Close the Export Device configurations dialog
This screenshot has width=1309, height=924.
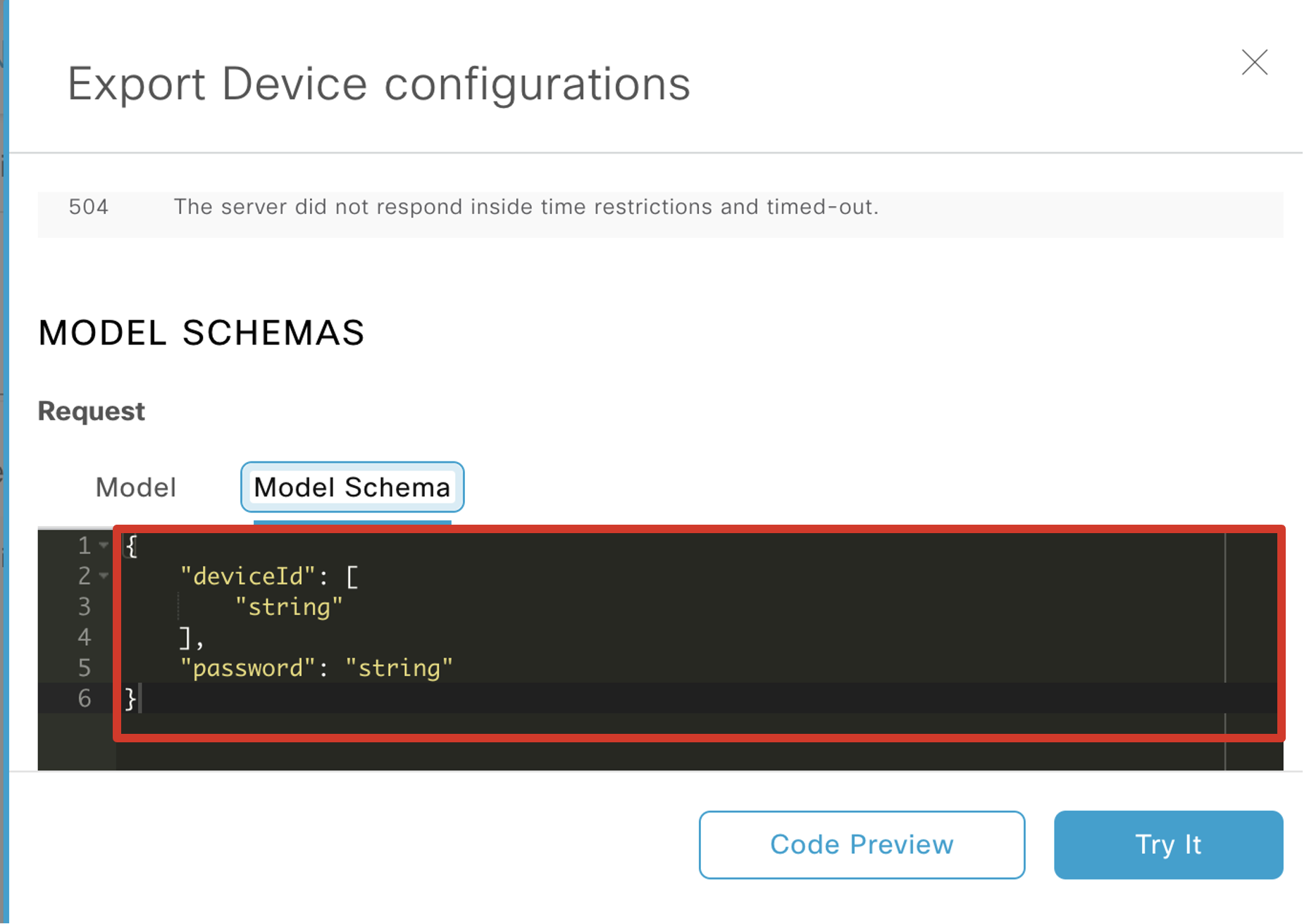tap(1255, 63)
